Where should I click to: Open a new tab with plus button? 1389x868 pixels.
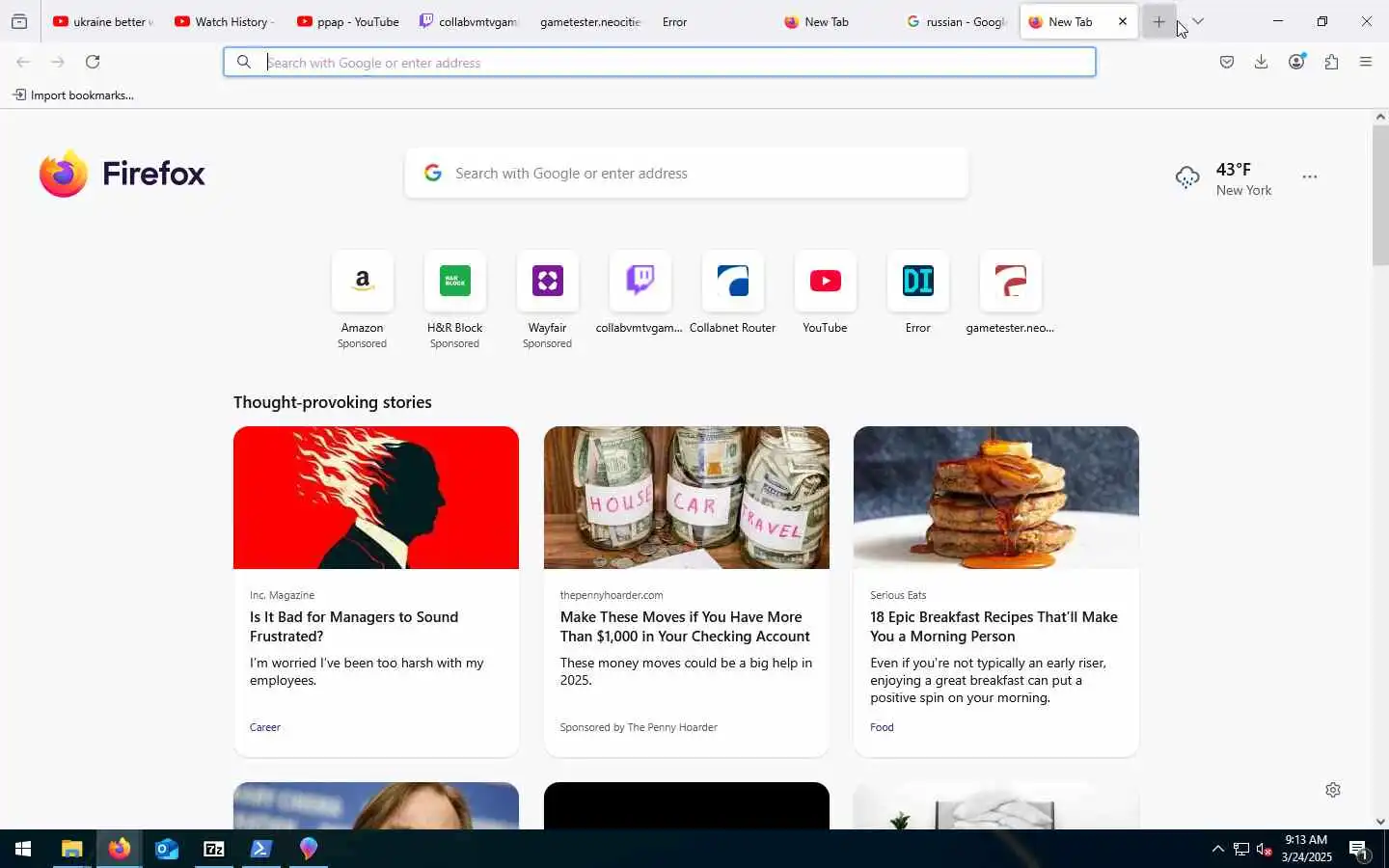[x=1159, y=21]
